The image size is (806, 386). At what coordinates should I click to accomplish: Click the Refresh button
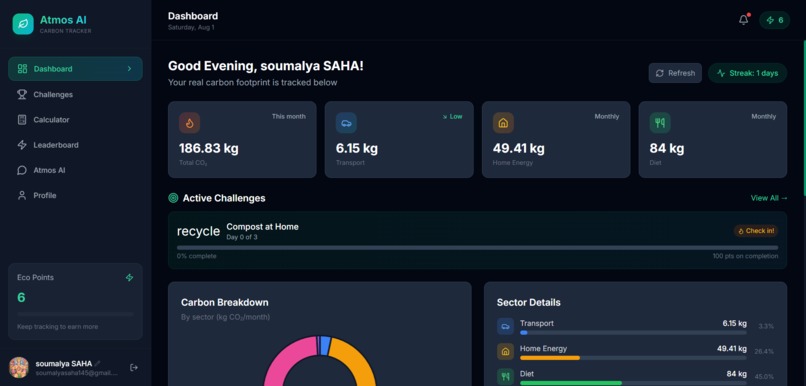tap(675, 73)
